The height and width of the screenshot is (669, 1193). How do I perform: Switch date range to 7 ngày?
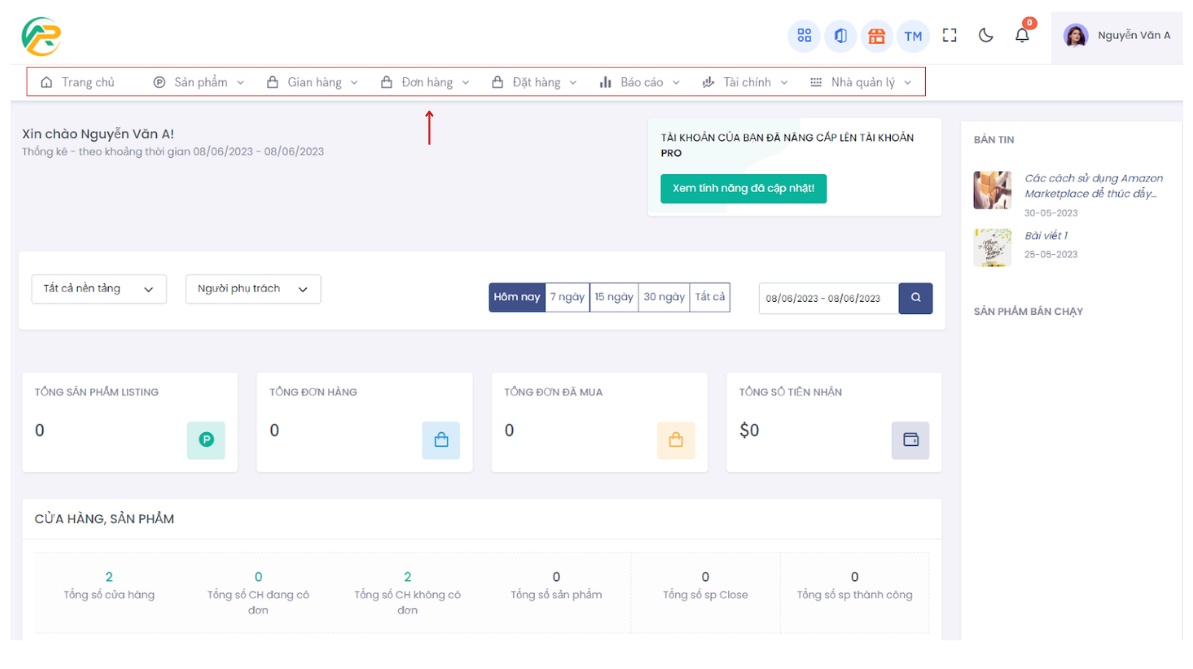(x=567, y=297)
